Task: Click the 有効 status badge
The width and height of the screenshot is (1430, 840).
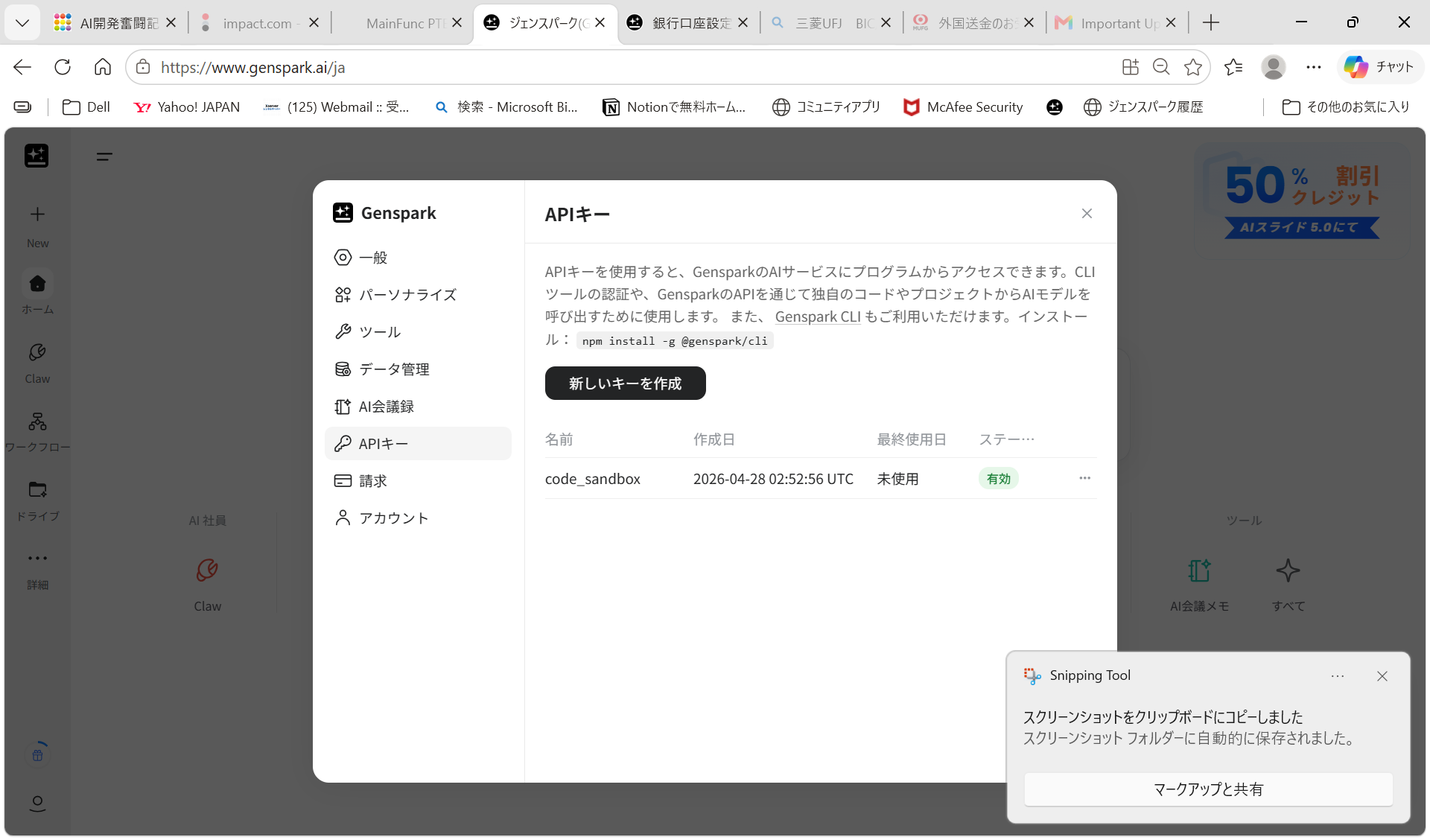Action: click(998, 479)
